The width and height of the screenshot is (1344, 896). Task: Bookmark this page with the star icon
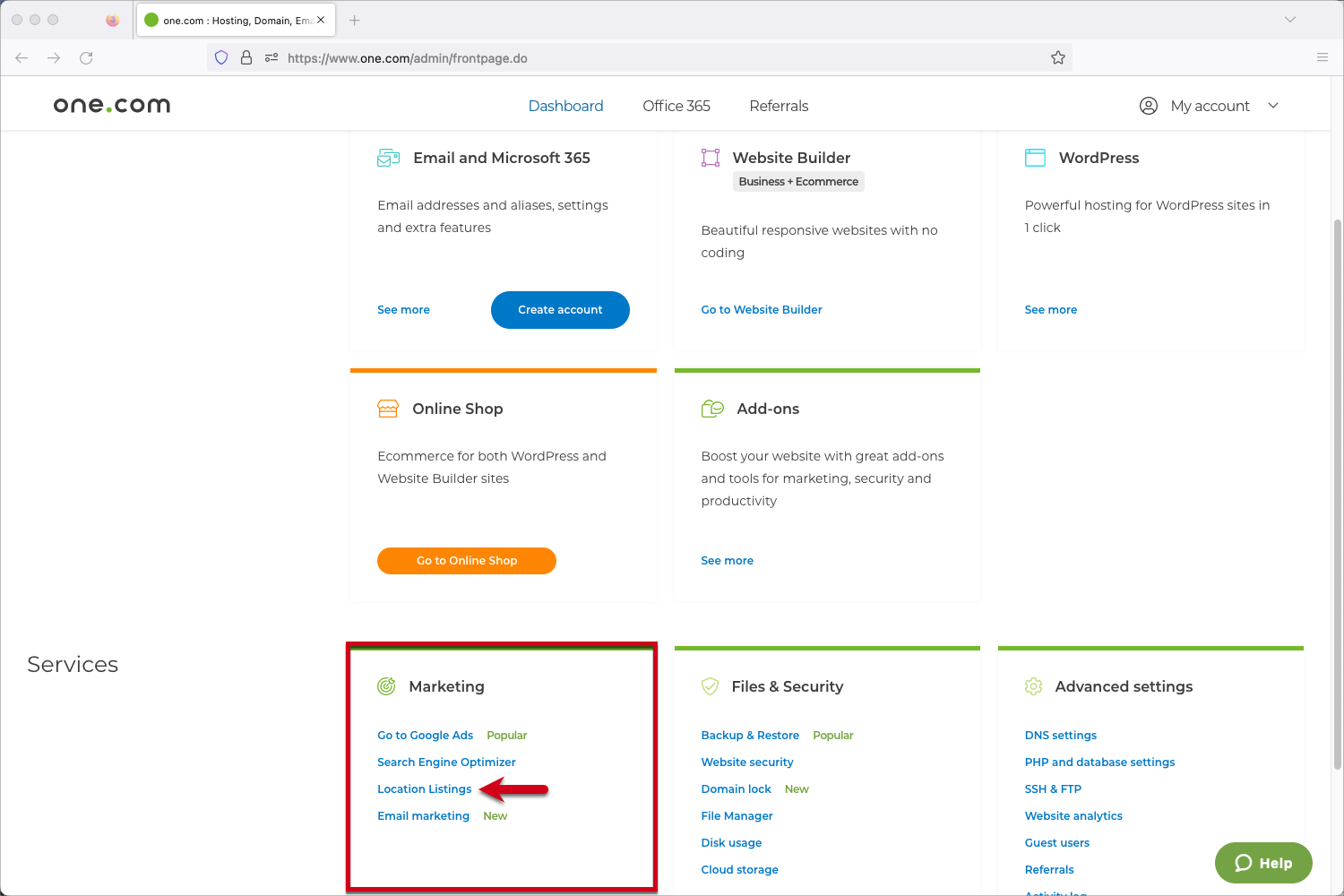click(1058, 58)
